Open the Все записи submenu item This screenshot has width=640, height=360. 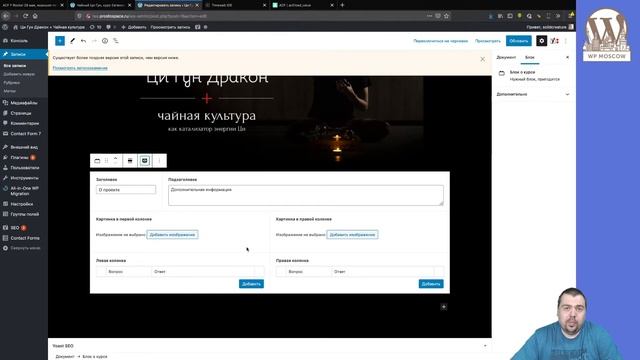(x=15, y=66)
